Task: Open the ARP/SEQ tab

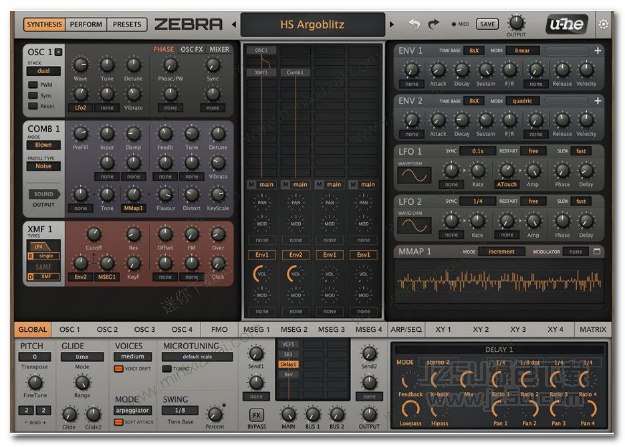Action: tap(406, 329)
